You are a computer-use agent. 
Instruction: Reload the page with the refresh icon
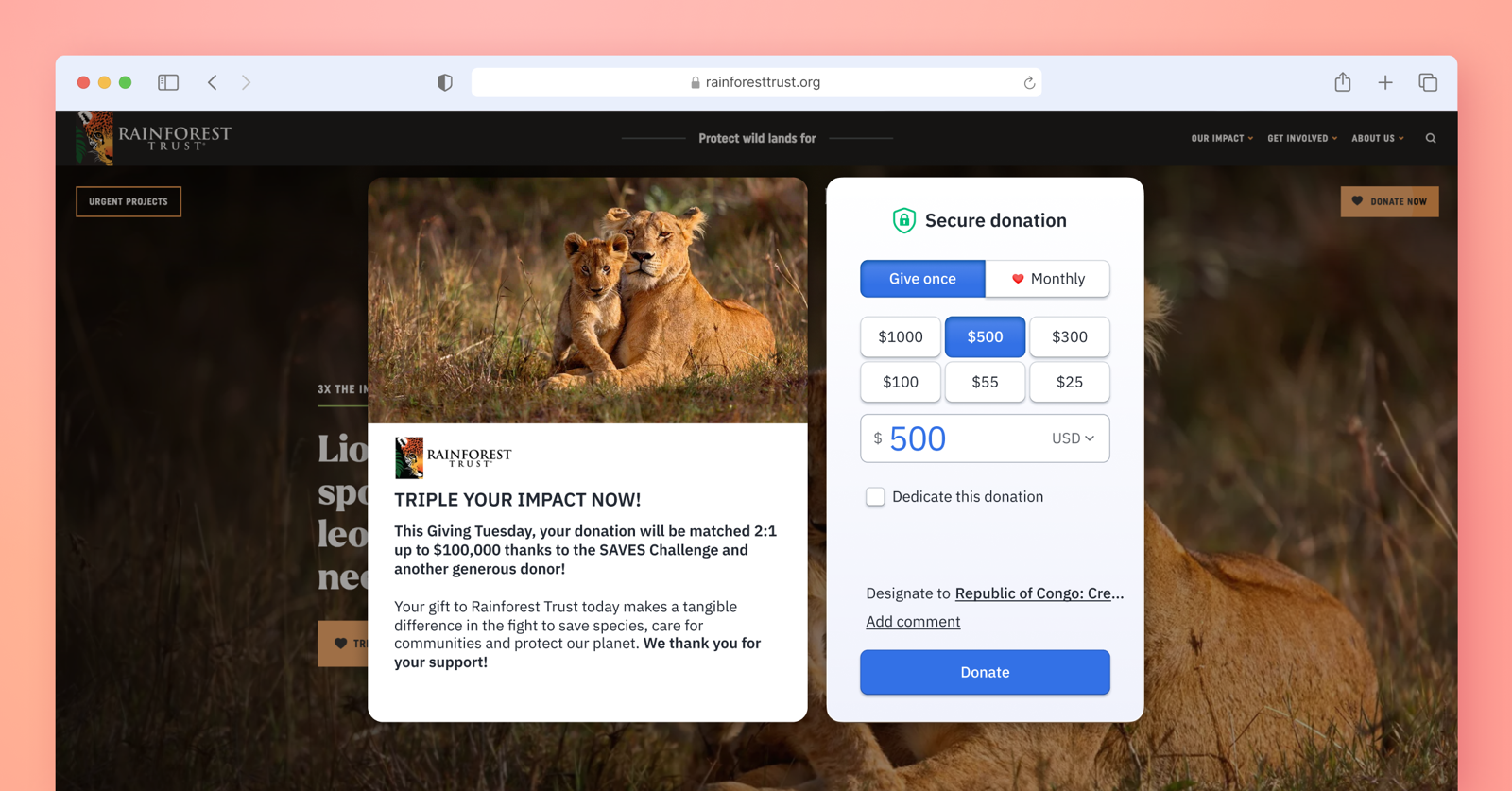(x=1029, y=83)
